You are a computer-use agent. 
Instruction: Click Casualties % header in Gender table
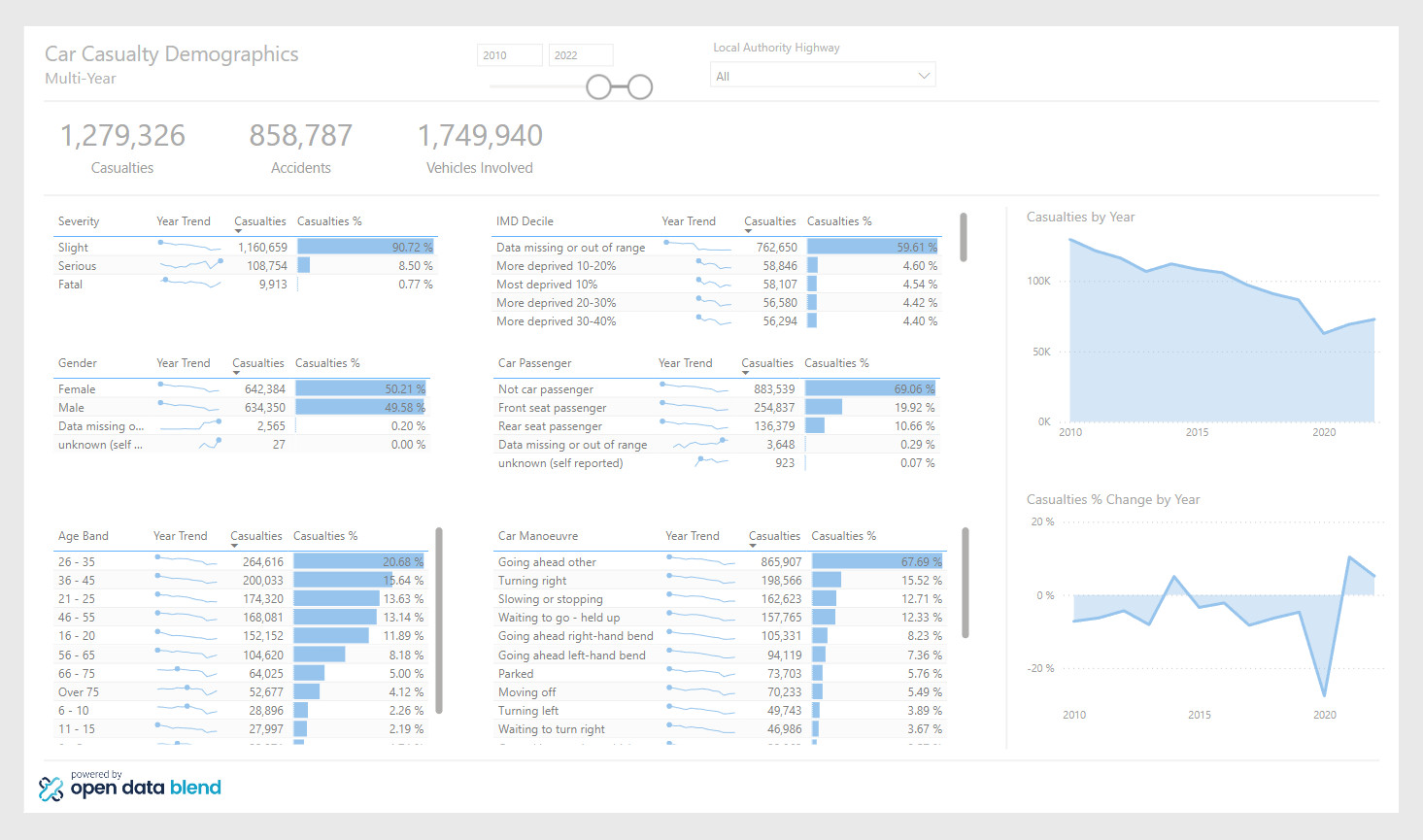point(327,363)
